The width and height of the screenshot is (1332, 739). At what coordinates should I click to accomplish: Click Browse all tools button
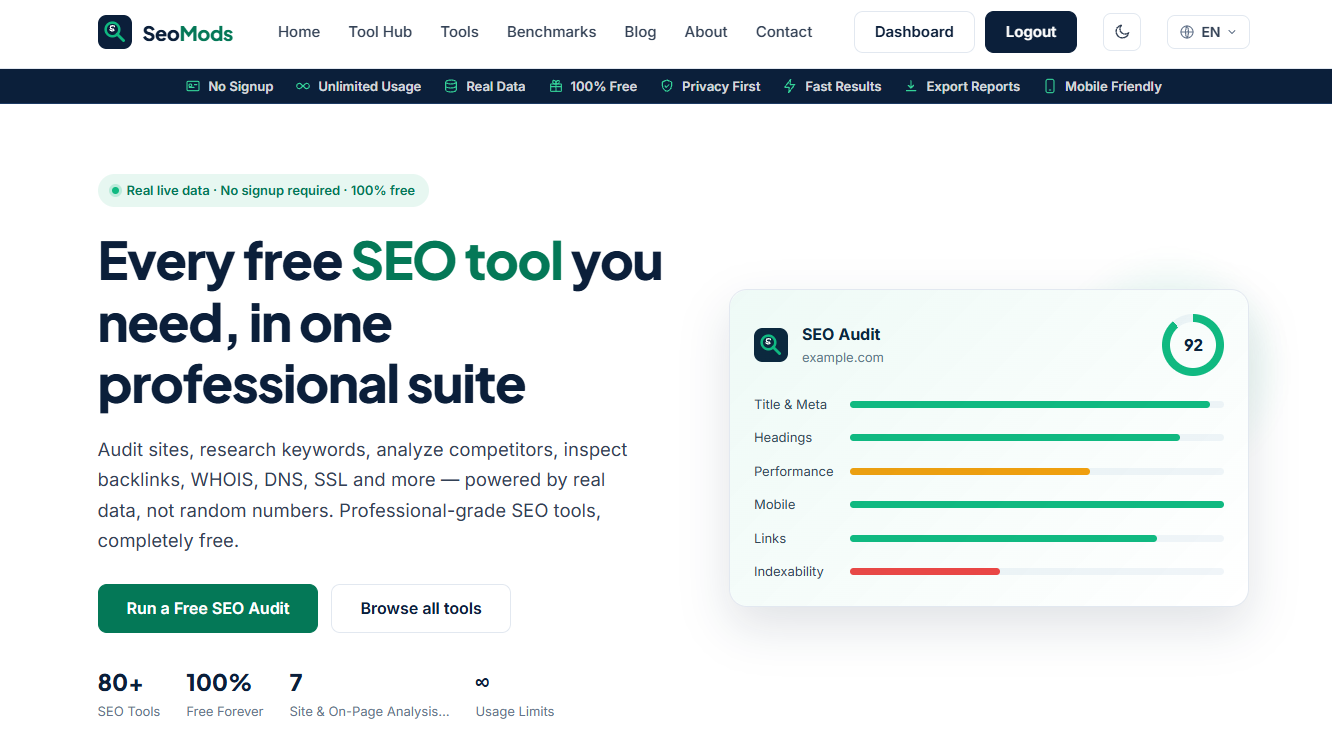click(421, 608)
